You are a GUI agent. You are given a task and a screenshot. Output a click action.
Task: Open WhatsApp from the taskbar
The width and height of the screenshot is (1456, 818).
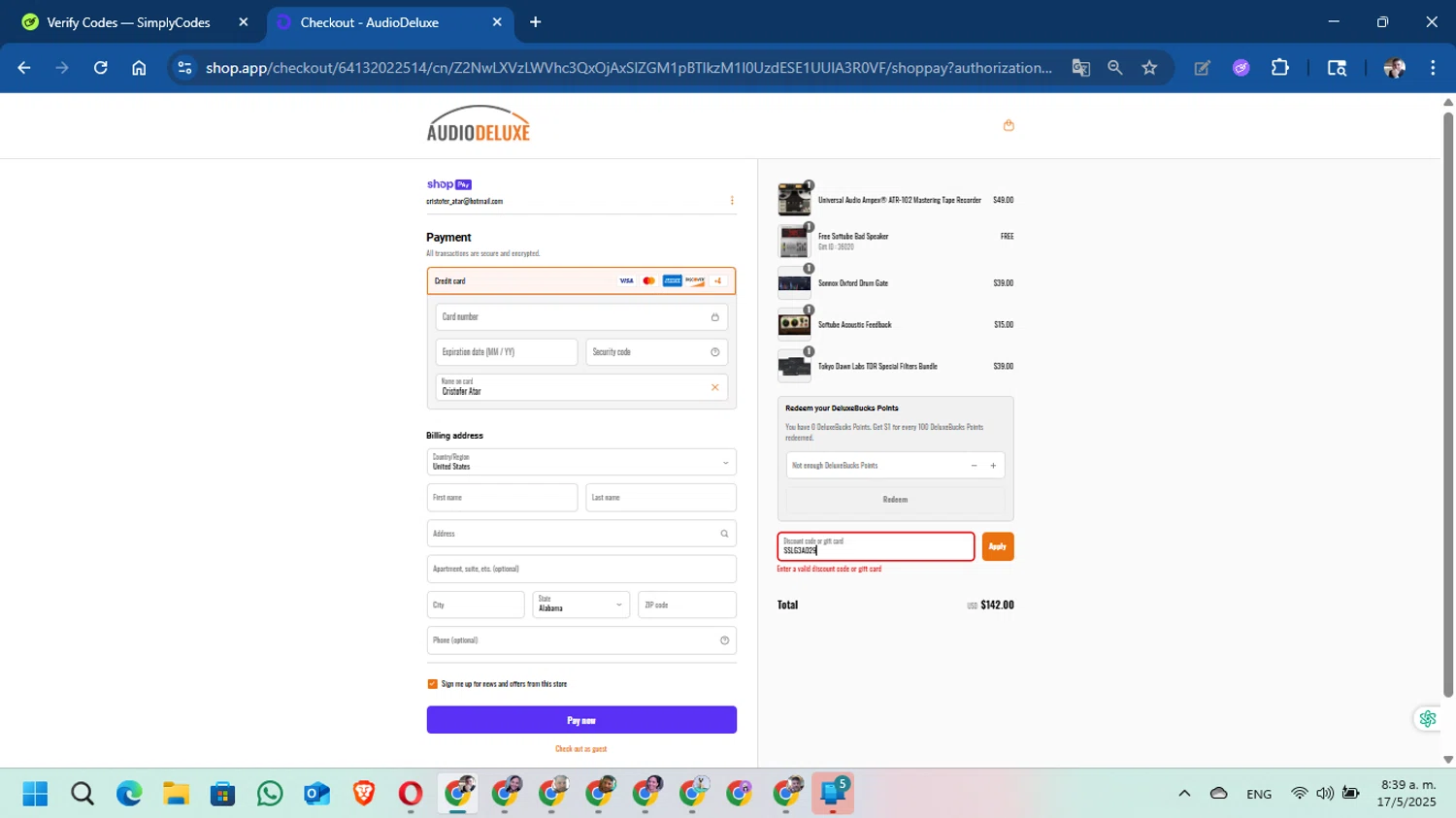pos(270,794)
